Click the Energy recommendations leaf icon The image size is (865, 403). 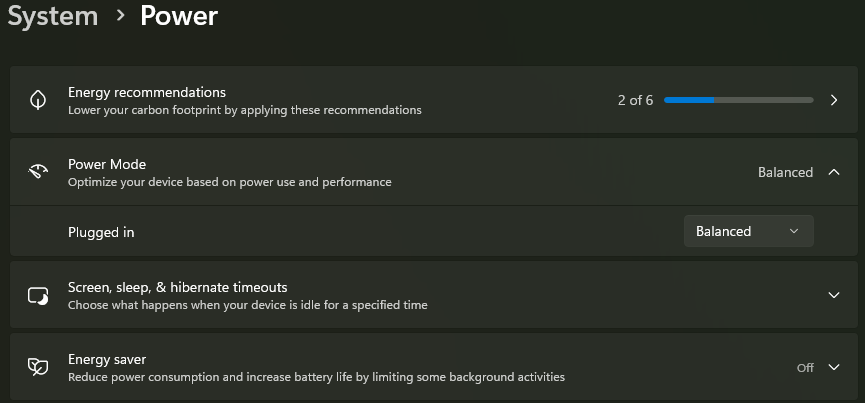(x=38, y=100)
